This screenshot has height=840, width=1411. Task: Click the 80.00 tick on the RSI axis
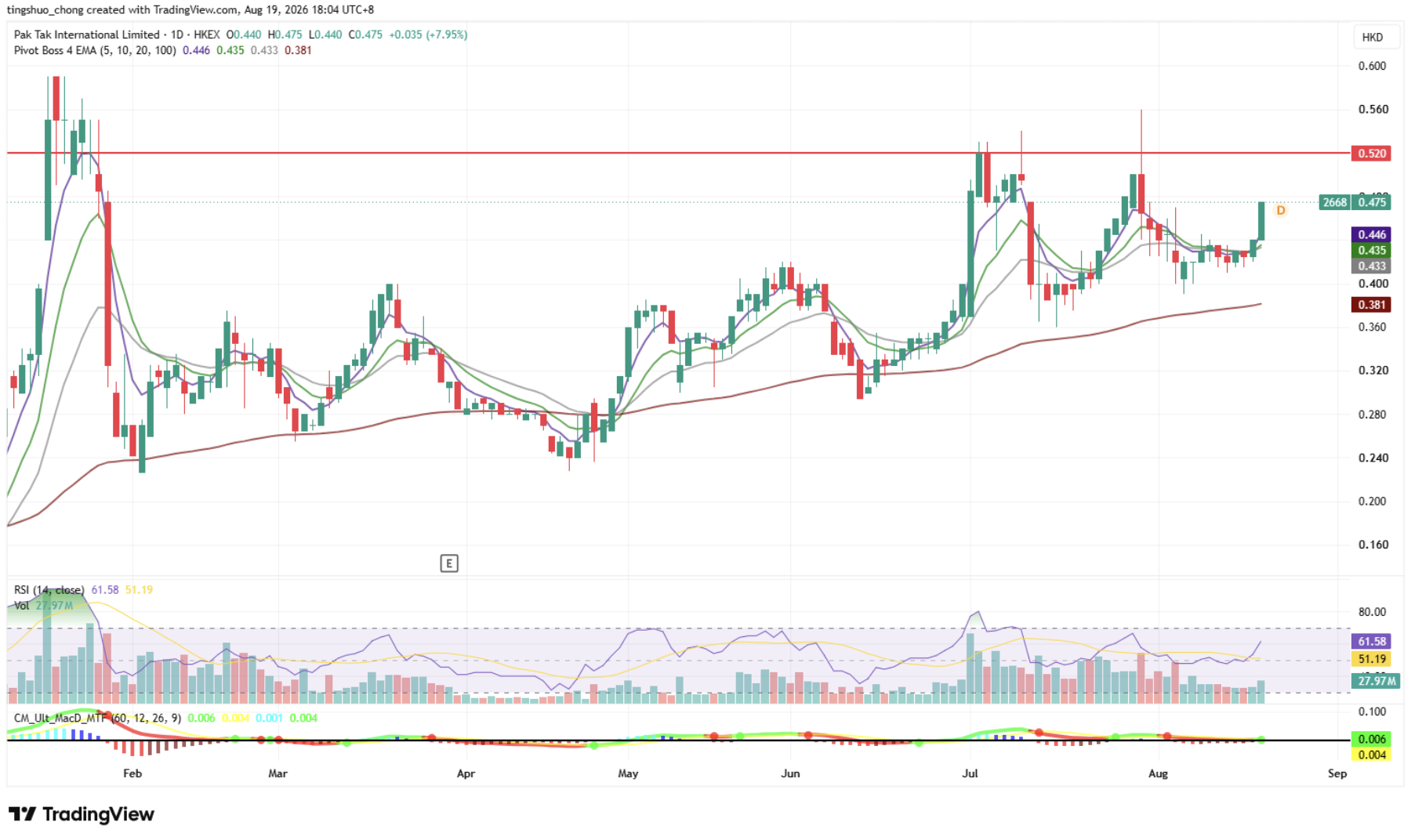click(1372, 612)
